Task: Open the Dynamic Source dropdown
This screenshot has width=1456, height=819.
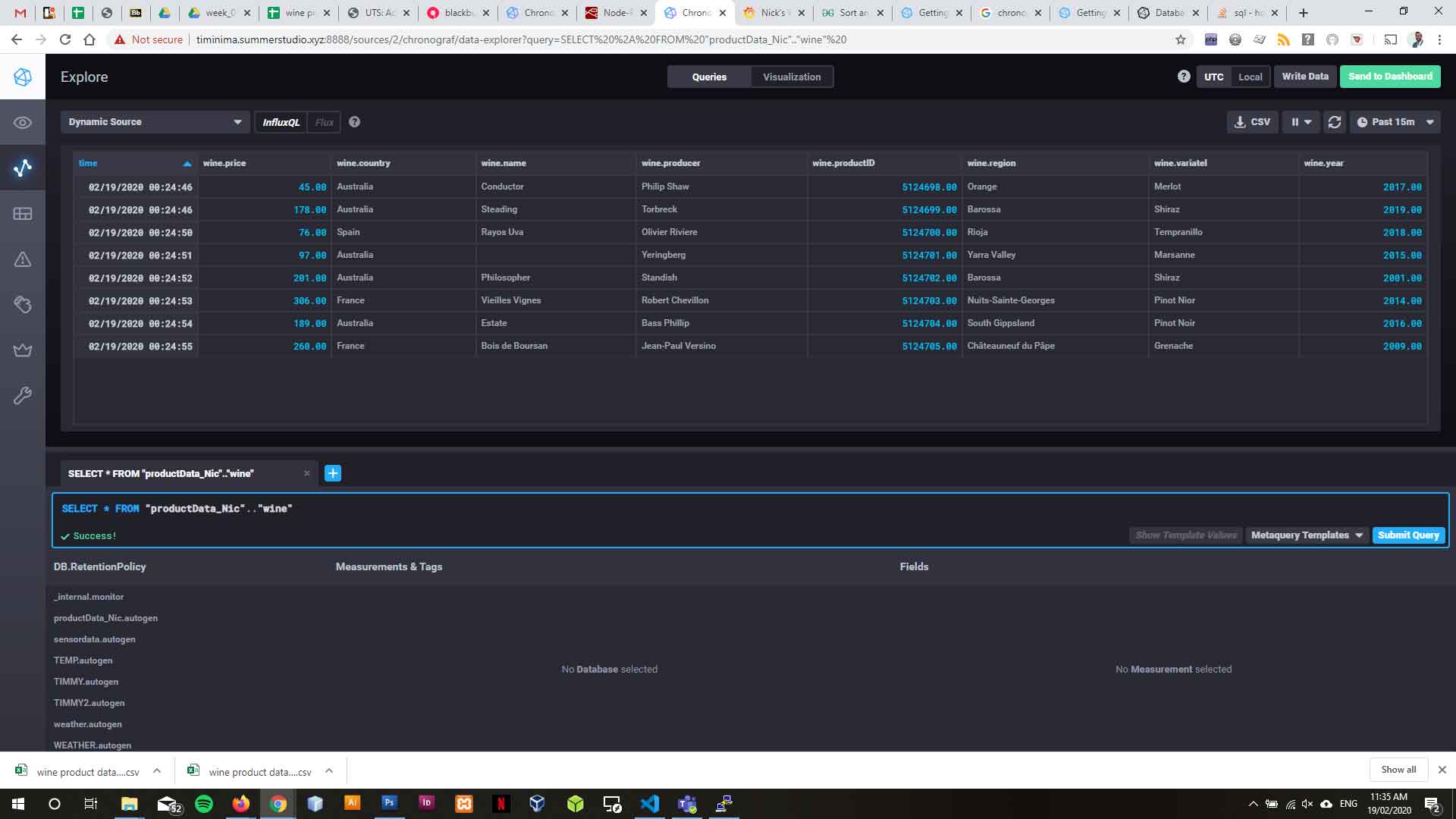Action: [x=155, y=122]
